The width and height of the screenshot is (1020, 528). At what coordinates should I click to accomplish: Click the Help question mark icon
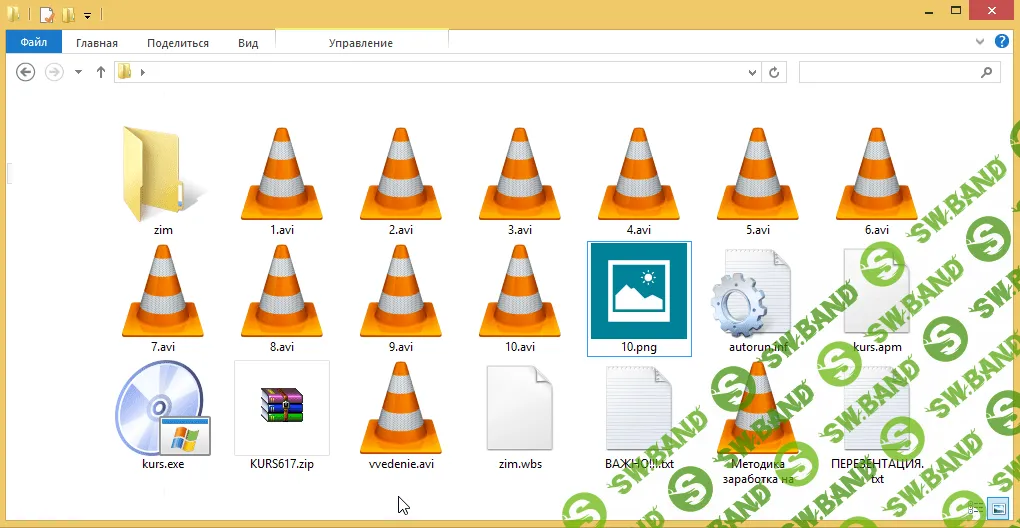pyautogui.click(x=1001, y=42)
